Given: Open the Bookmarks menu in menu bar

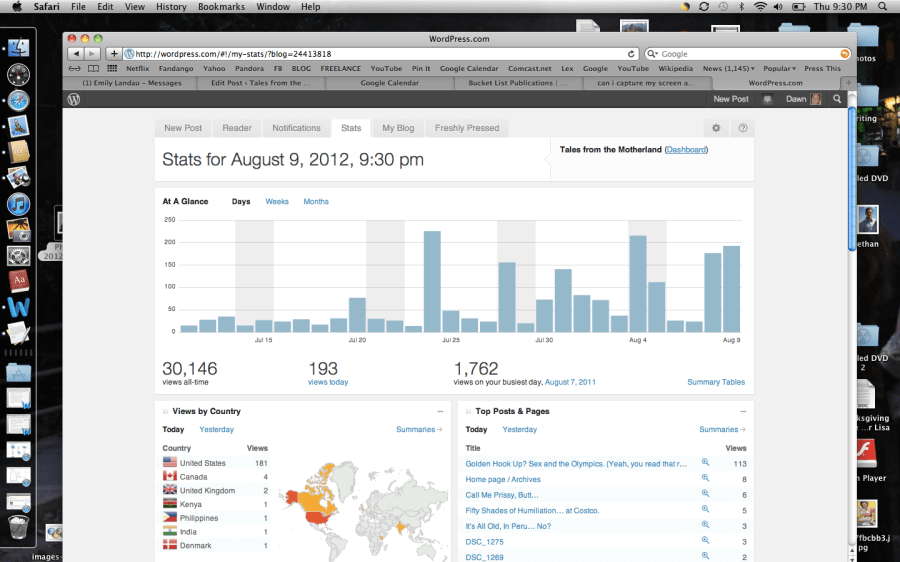Looking at the screenshot, I should tap(221, 7).
